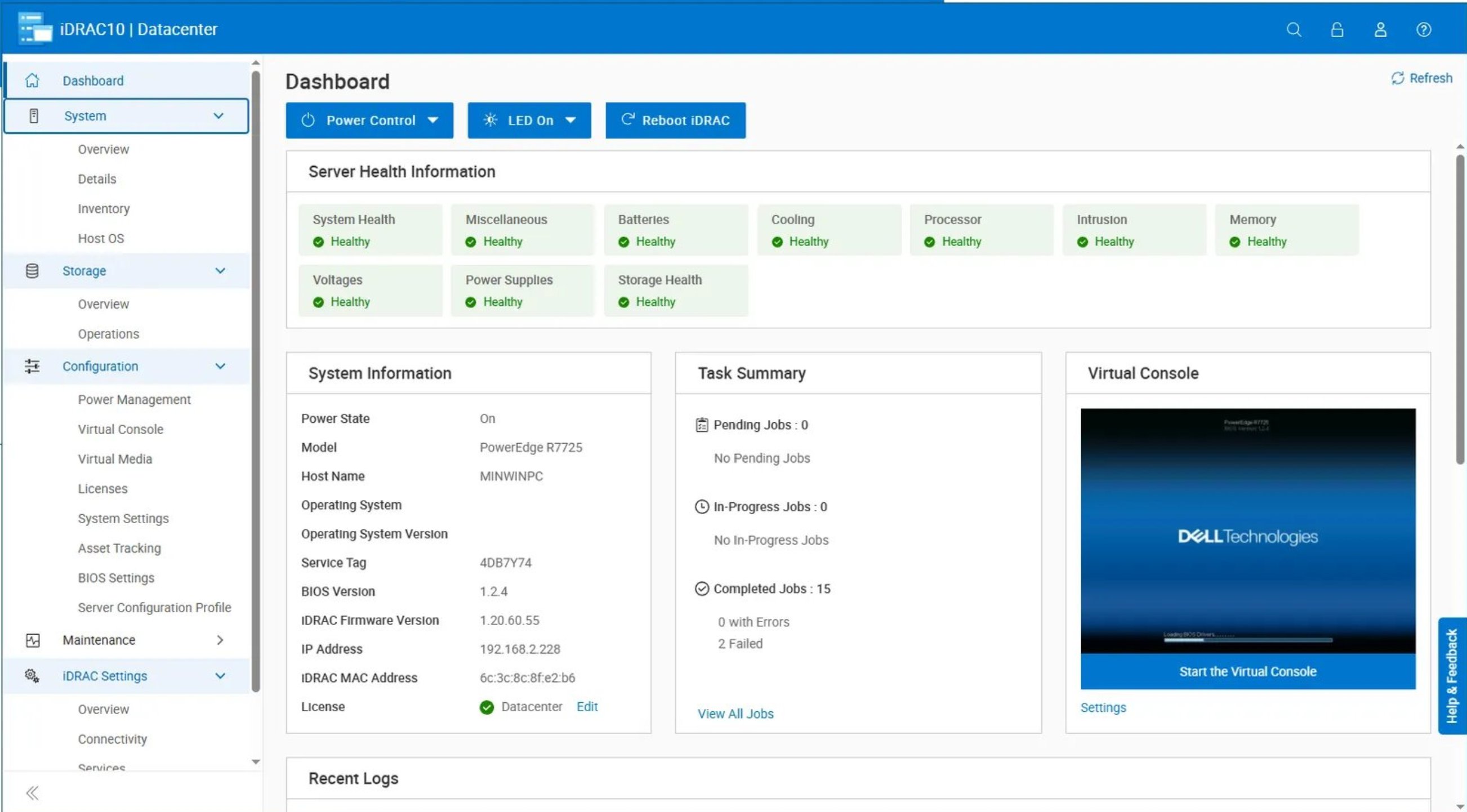The height and width of the screenshot is (812, 1467).
Task: Open Dashboard in the sidebar
Action: point(126,81)
